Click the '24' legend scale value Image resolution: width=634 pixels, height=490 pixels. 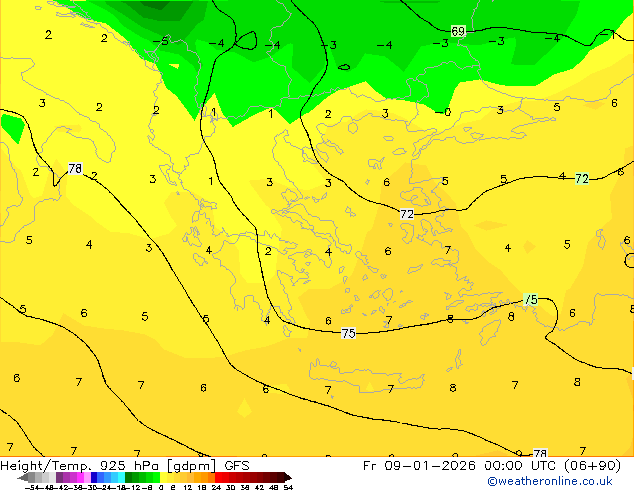(216, 487)
